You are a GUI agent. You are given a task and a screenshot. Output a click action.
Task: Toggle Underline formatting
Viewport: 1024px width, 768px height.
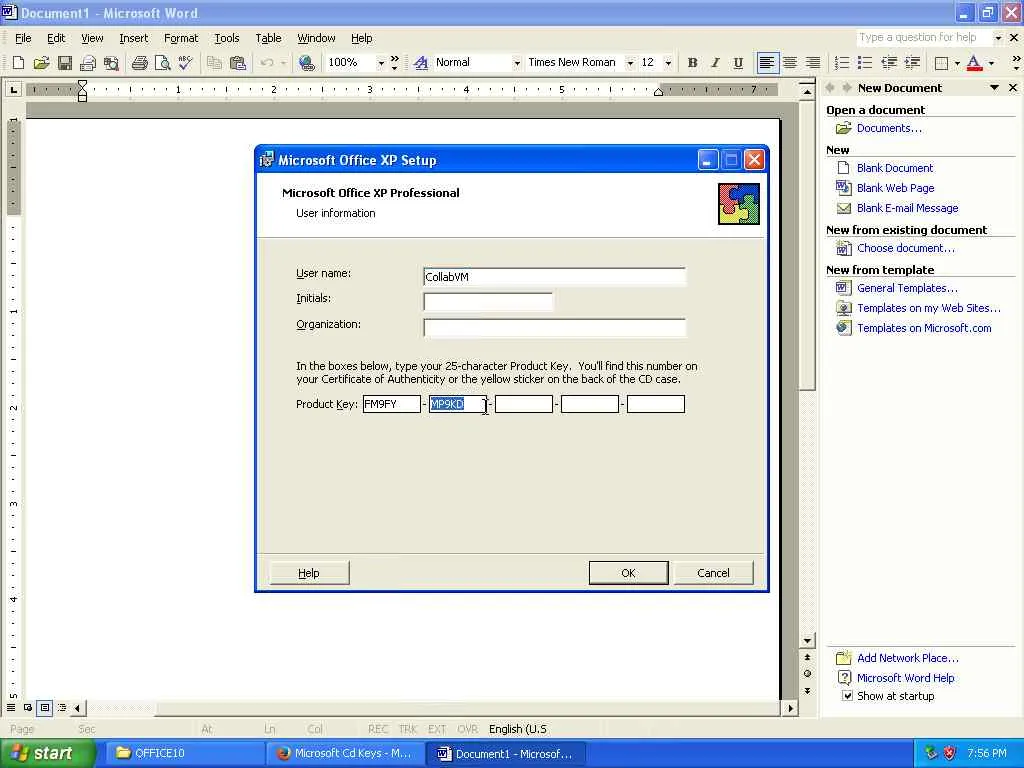(738, 63)
